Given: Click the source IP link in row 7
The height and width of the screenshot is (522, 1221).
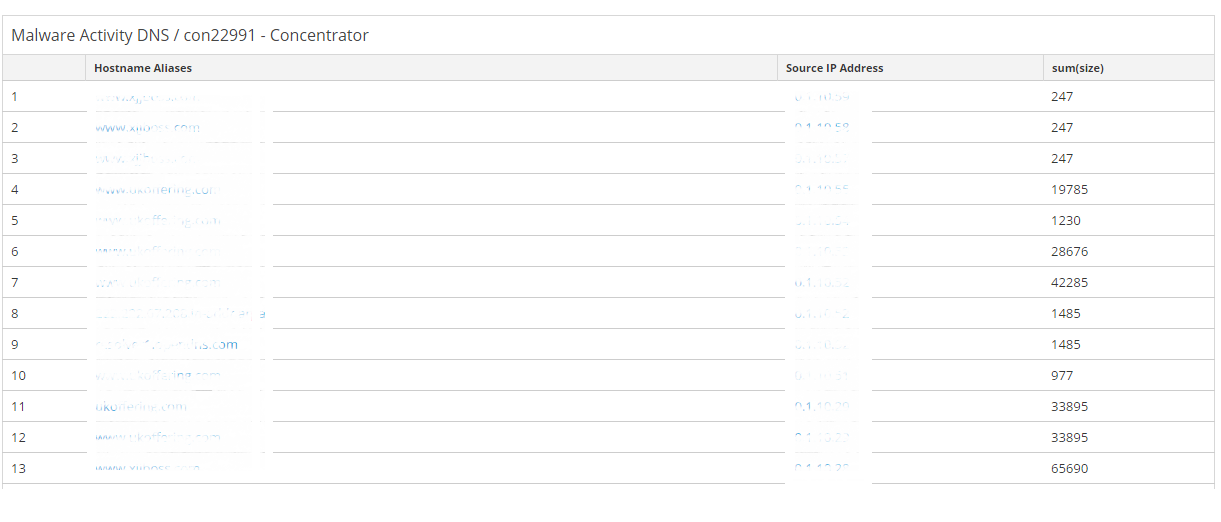Looking at the screenshot, I should (x=821, y=283).
